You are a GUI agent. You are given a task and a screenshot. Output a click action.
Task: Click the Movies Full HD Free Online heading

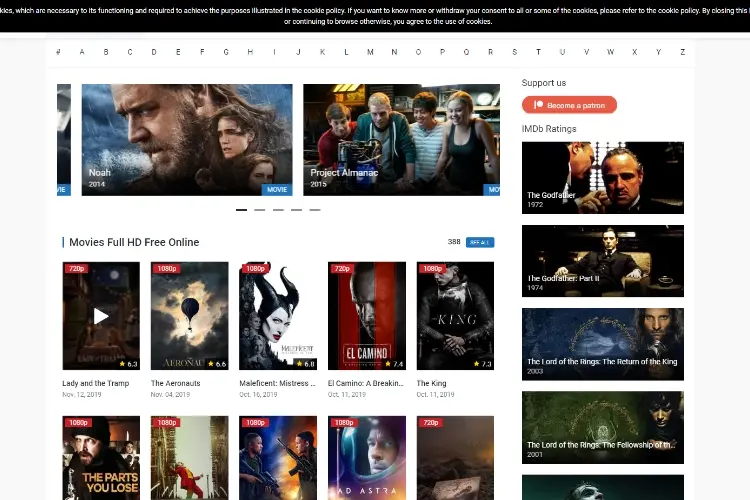(134, 242)
